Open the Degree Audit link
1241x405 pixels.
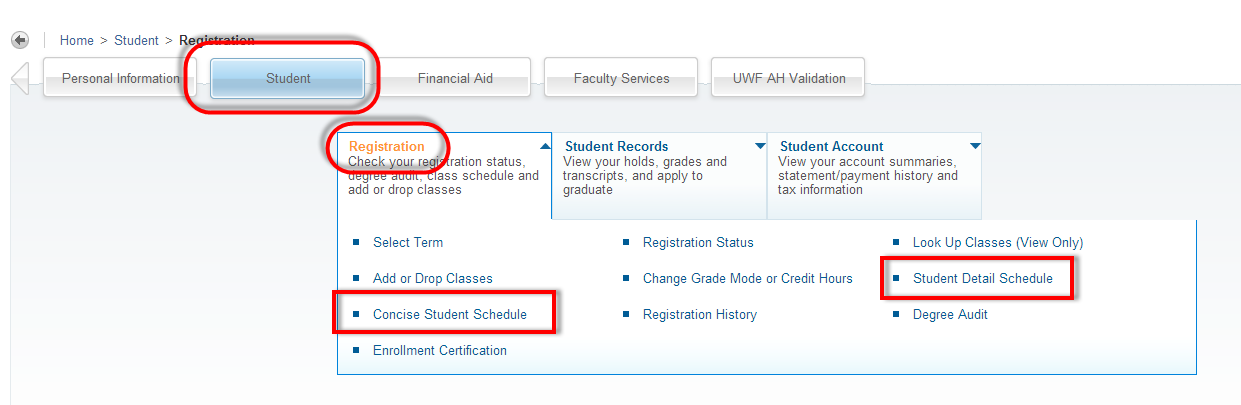pos(950,314)
